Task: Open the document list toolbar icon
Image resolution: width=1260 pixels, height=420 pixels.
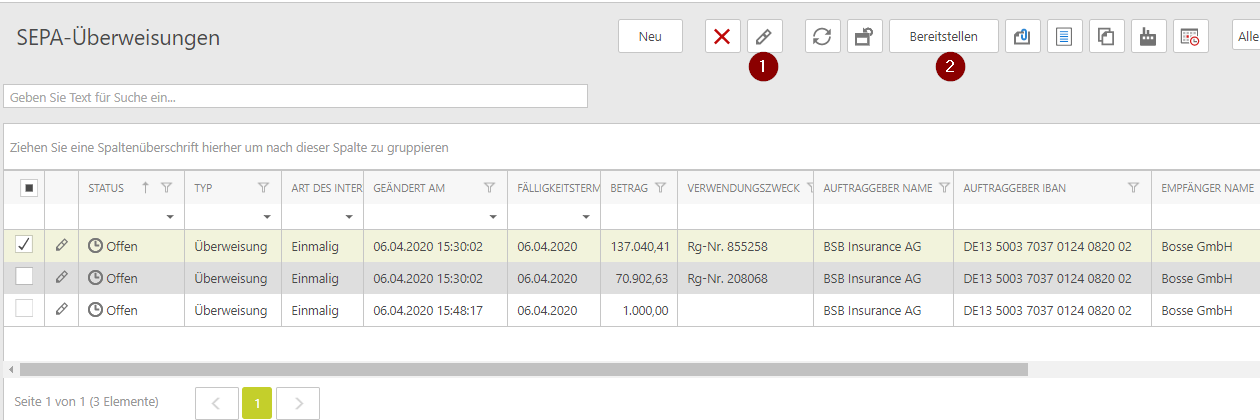Action: point(1064,37)
